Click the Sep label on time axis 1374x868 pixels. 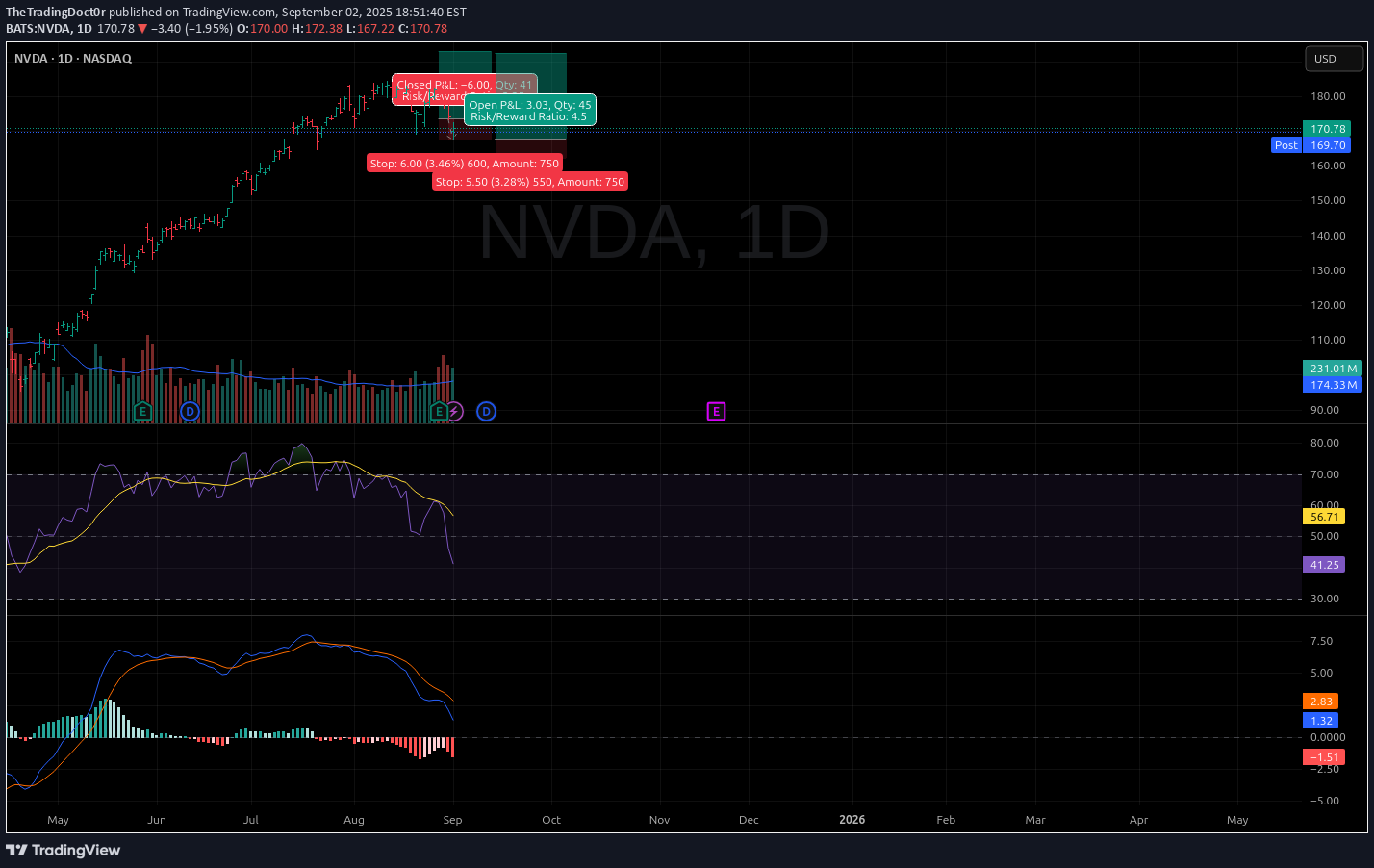coord(452,820)
